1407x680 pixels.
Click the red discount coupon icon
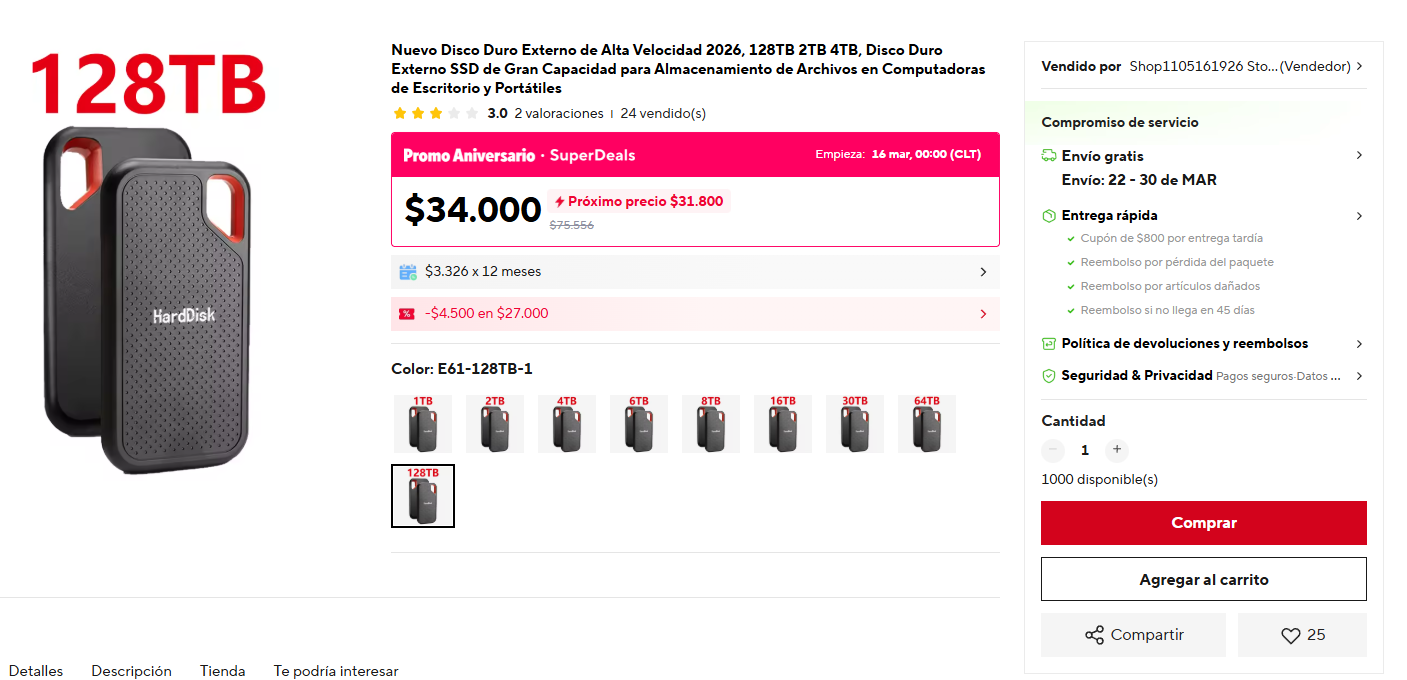(x=407, y=314)
